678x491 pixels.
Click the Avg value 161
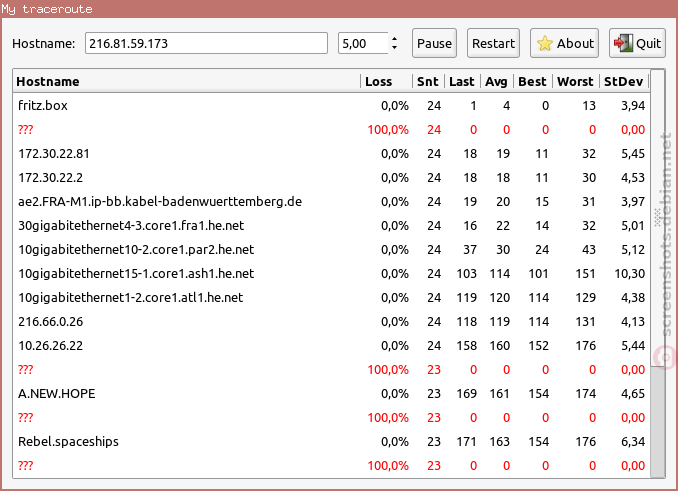coord(499,394)
